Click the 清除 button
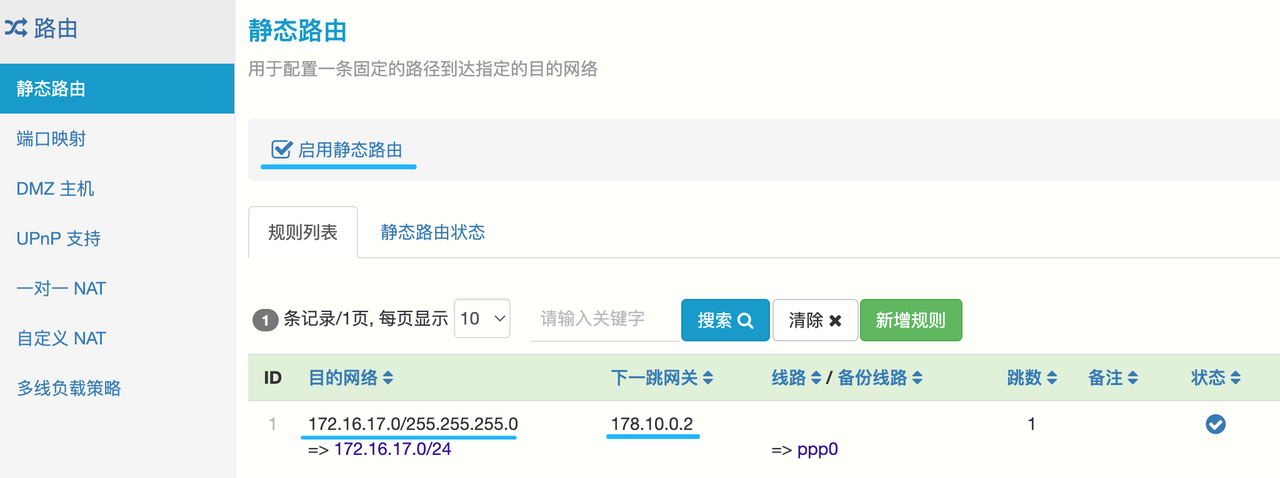The image size is (1280, 478). click(815, 320)
